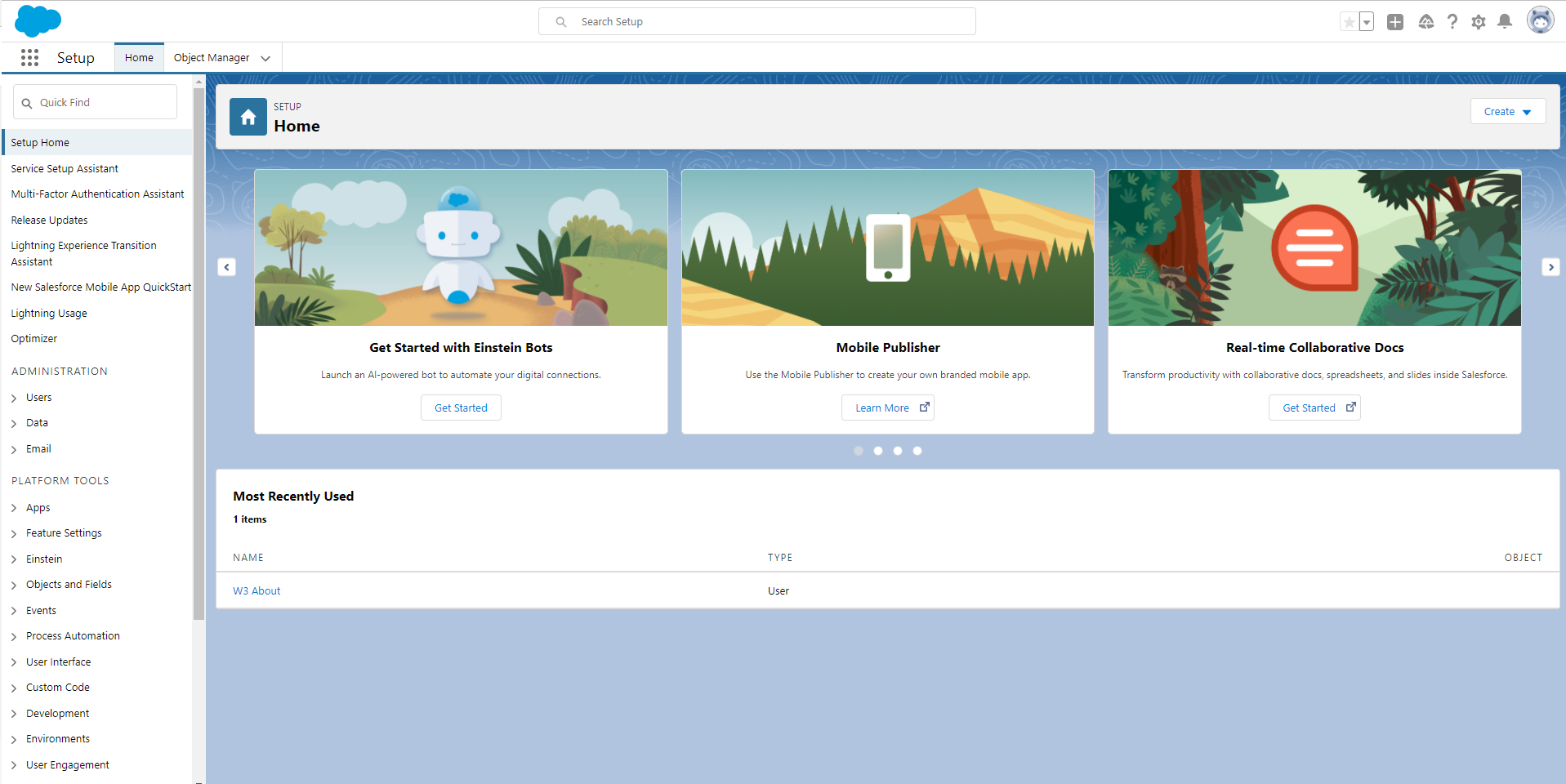Image resolution: width=1566 pixels, height=784 pixels.
Task: Open the Help question mark icon
Action: point(1452,22)
